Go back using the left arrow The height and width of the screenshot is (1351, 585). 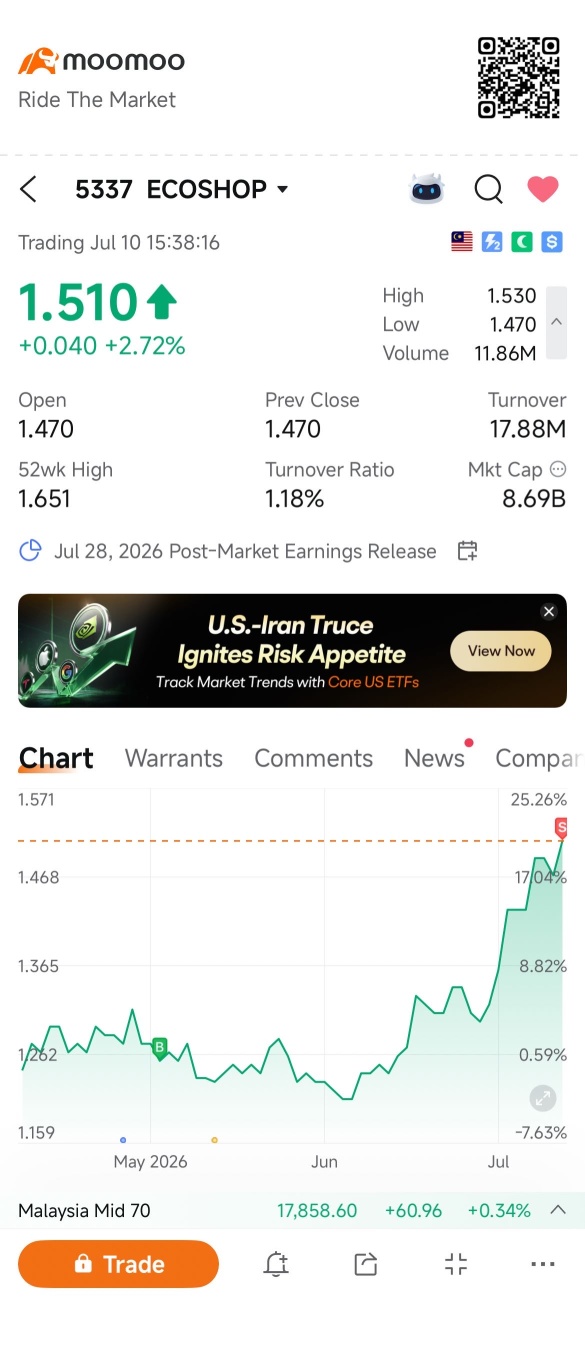coord(28,189)
